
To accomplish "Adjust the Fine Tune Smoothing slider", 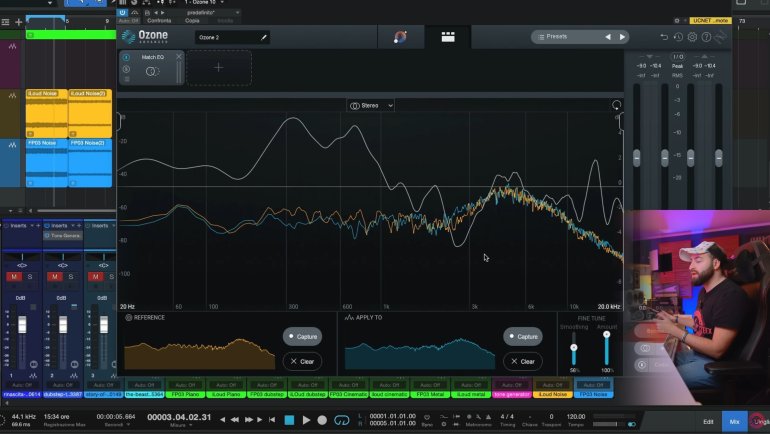I will tap(574, 348).
